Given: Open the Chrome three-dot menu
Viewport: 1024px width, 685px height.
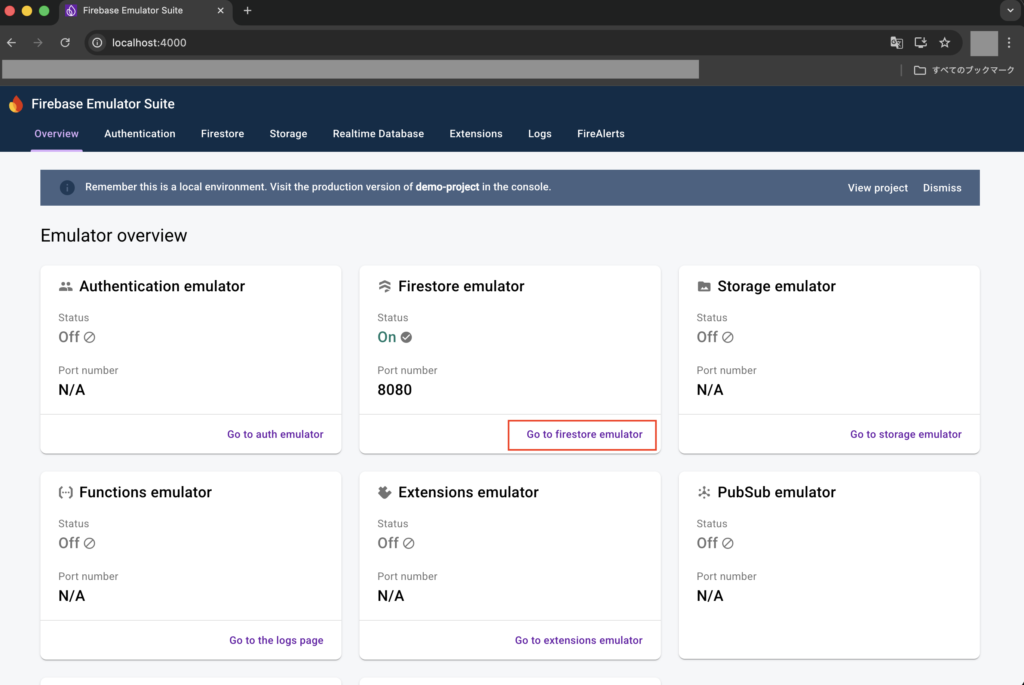Looking at the screenshot, I should 1010,43.
